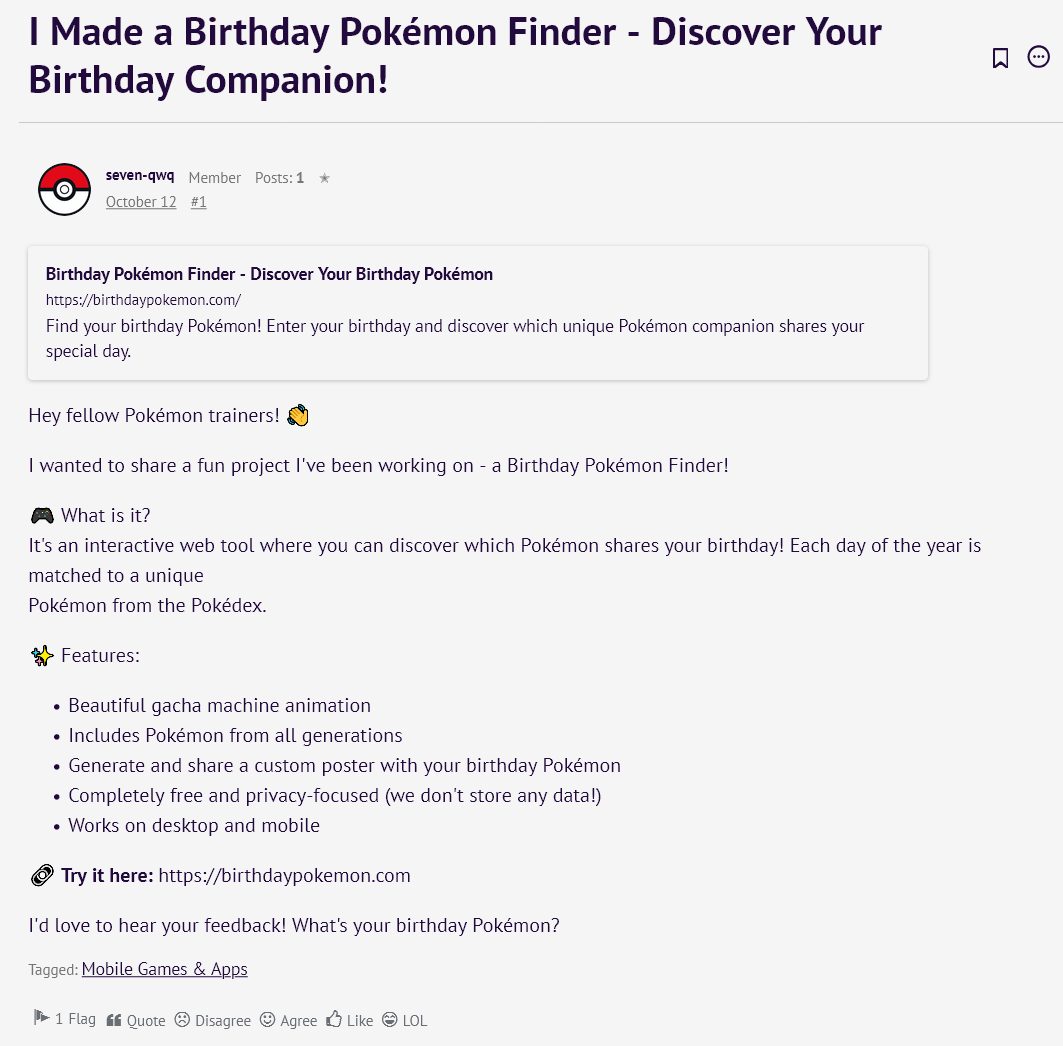This screenshot has height=1046, width=1063.
Task: Open the thread options ellipsis menu
Action: pyautogui.click(x=1039, y=57)
